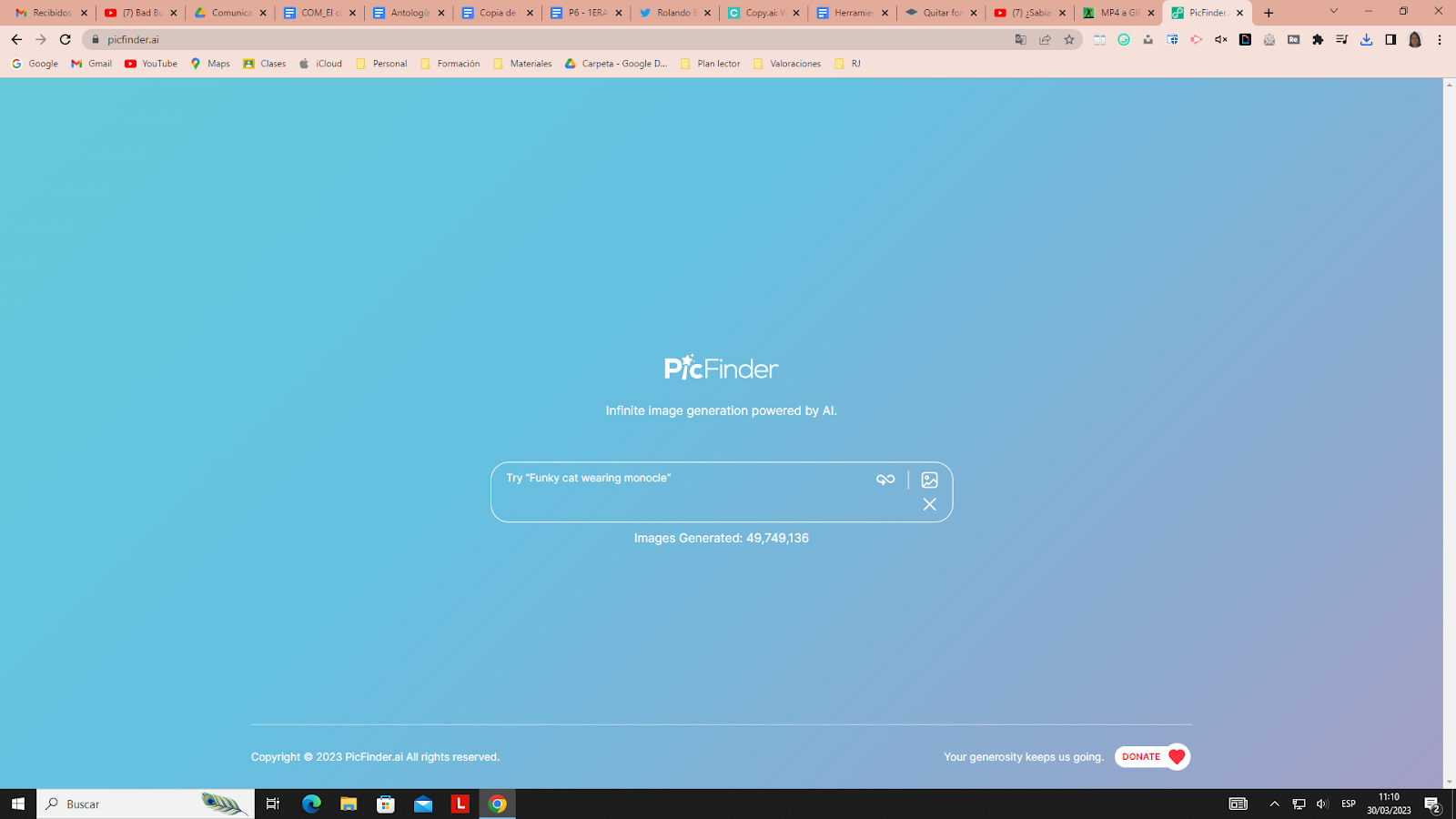Open Chrome downloads icon
Viewport: 1456px width, 819px height.
(x=1366, y=39)
